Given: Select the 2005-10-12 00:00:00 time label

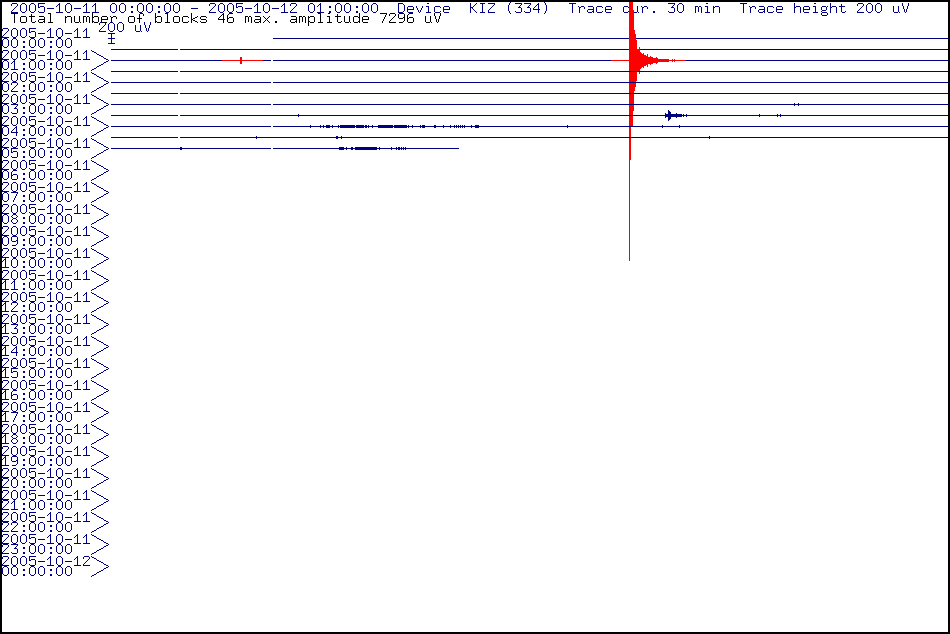Looking at the screenshot, I should (x=45, y=566).
